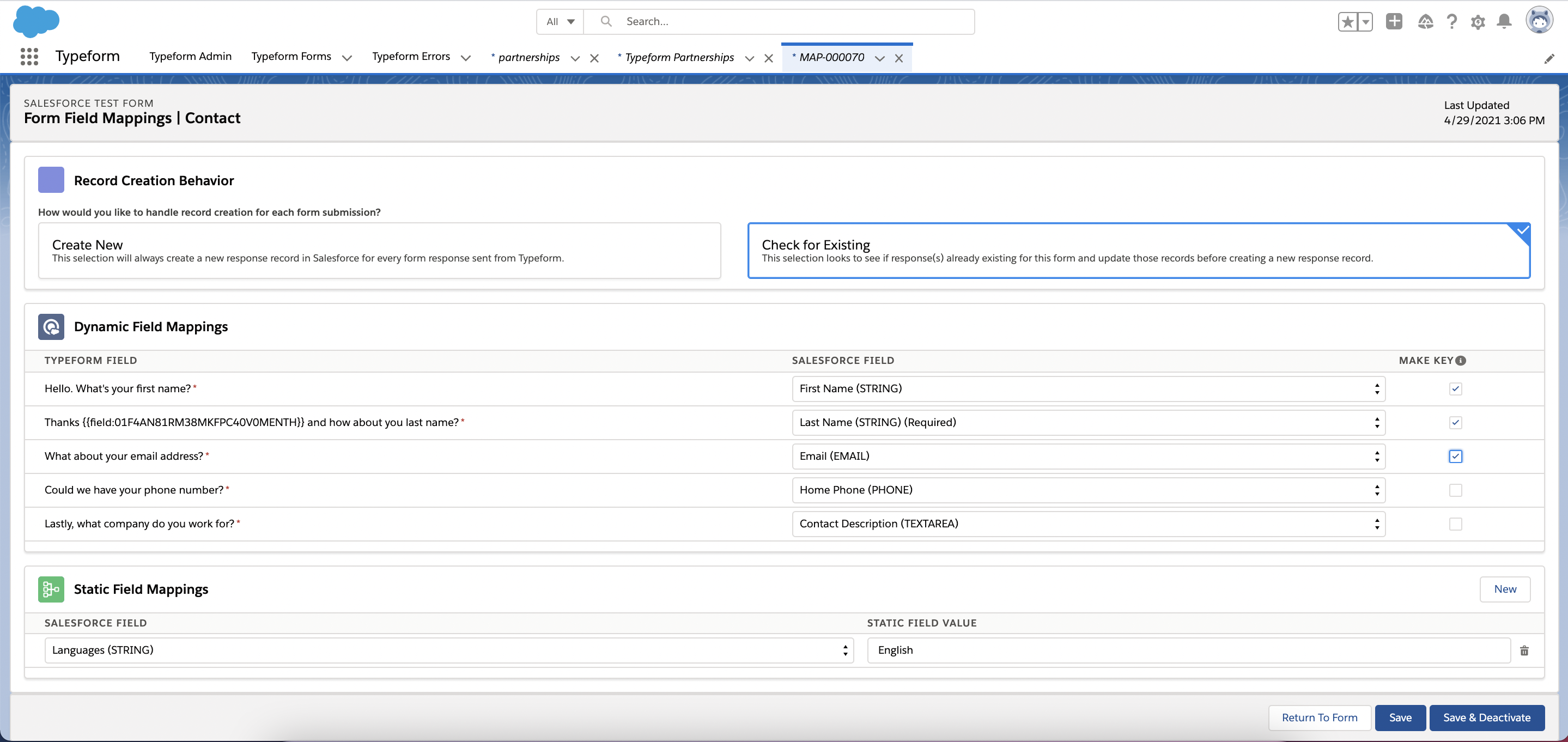
Task: Open the Setup gear icon
Action: point(1478,22)
